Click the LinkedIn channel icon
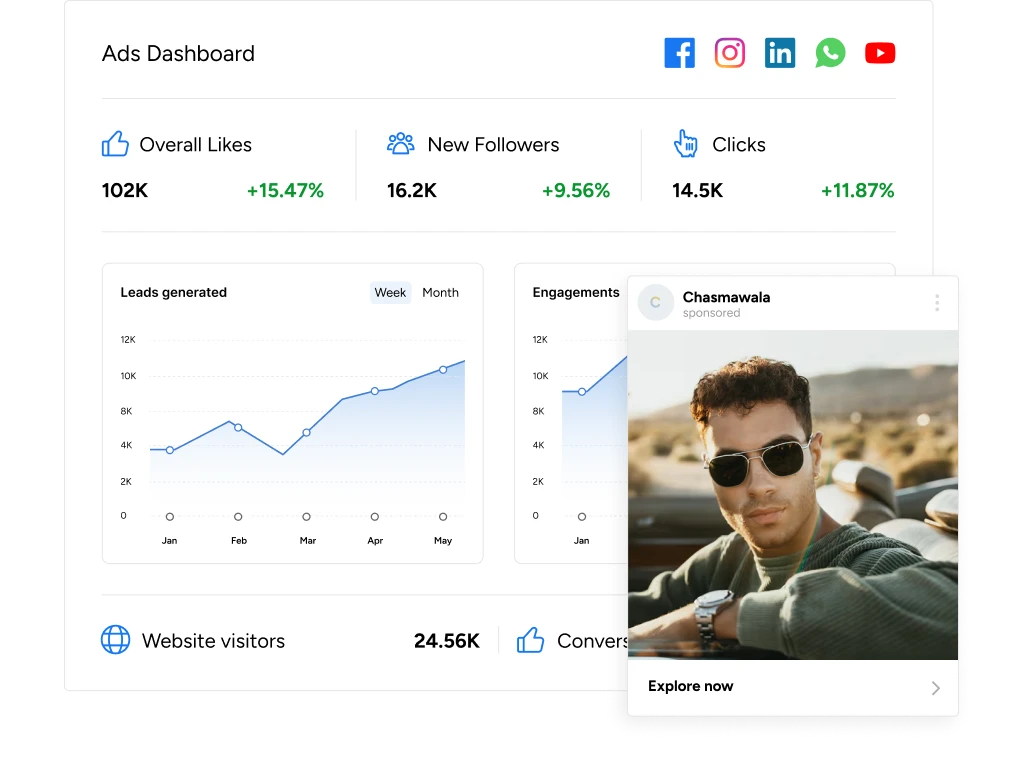 click(780, 53)
